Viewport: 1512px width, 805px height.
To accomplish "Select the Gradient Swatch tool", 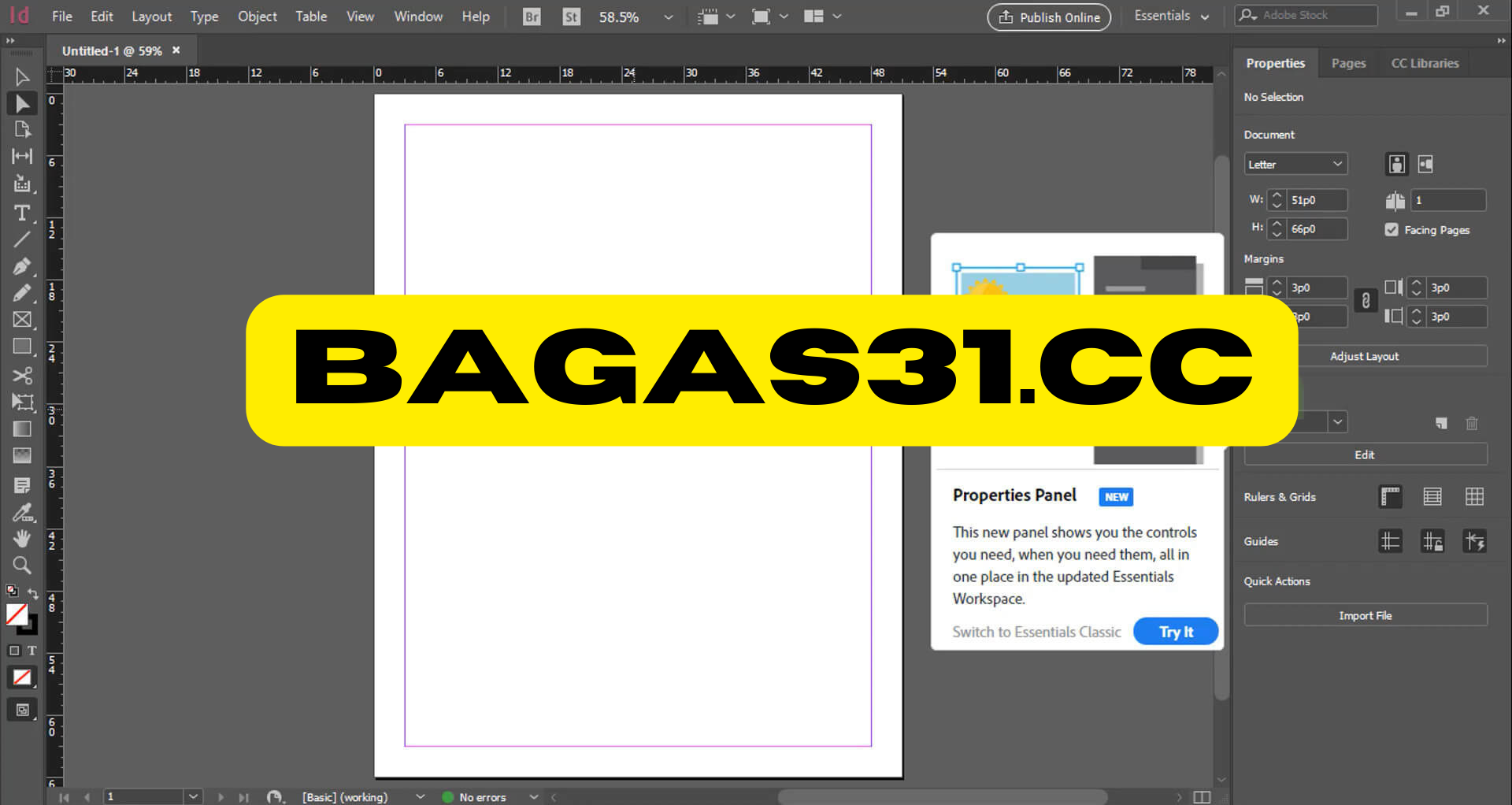I will [21, 428].
